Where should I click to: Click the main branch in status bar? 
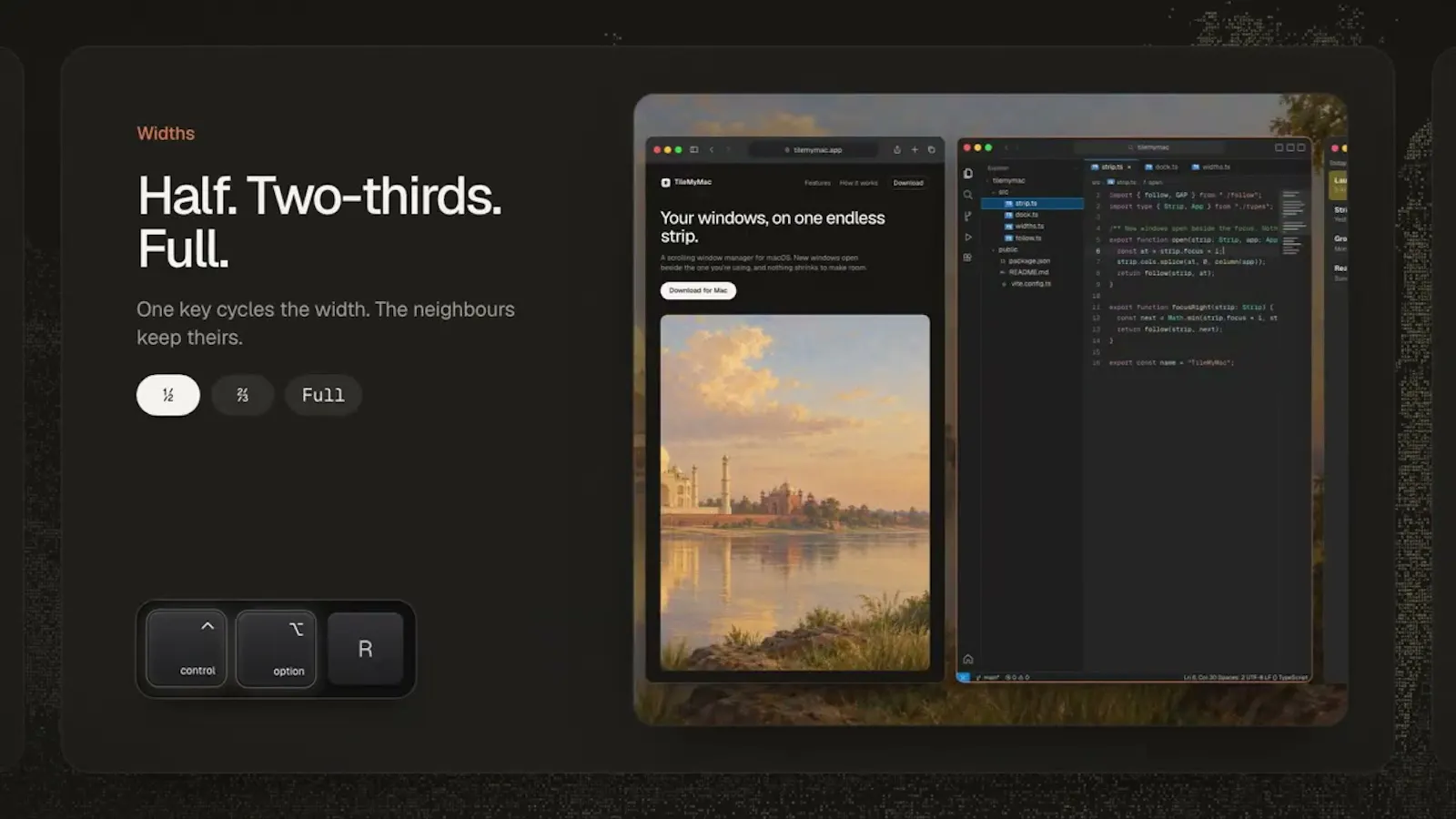pos(989,677)
